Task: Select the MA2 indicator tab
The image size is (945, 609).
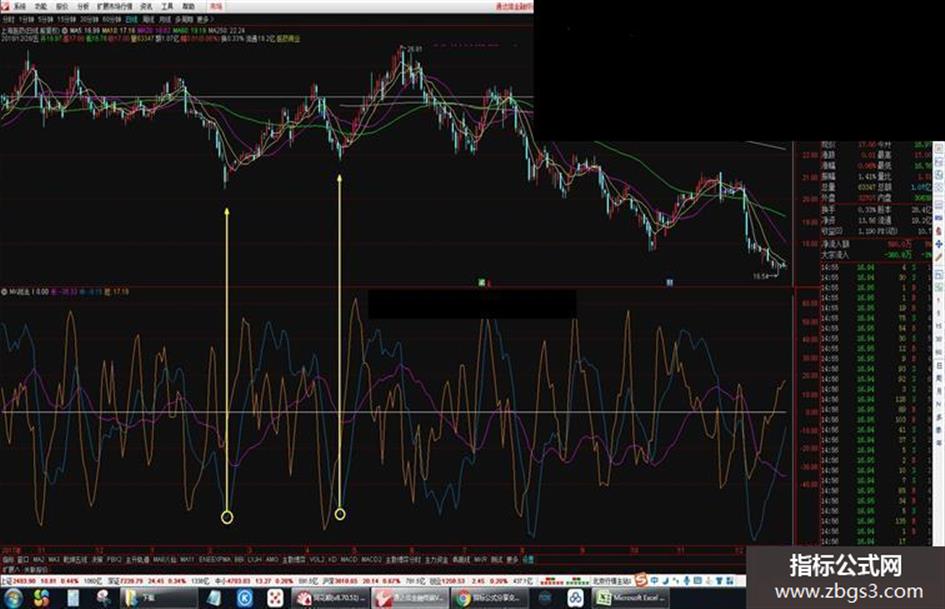Action: pyautogui.click(x=39, y=560)
